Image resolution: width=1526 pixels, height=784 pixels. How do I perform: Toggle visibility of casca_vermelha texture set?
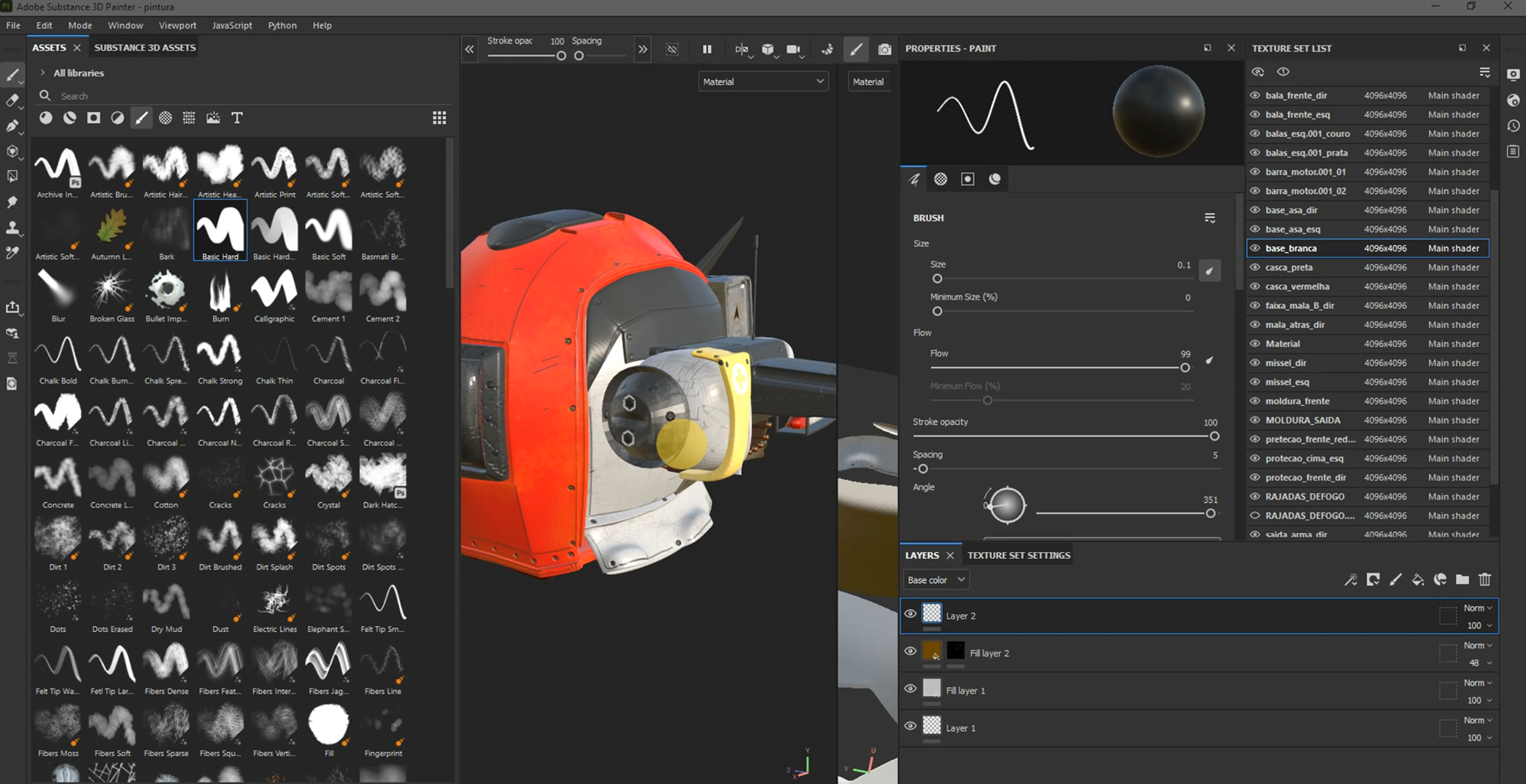click(1255, 286)
